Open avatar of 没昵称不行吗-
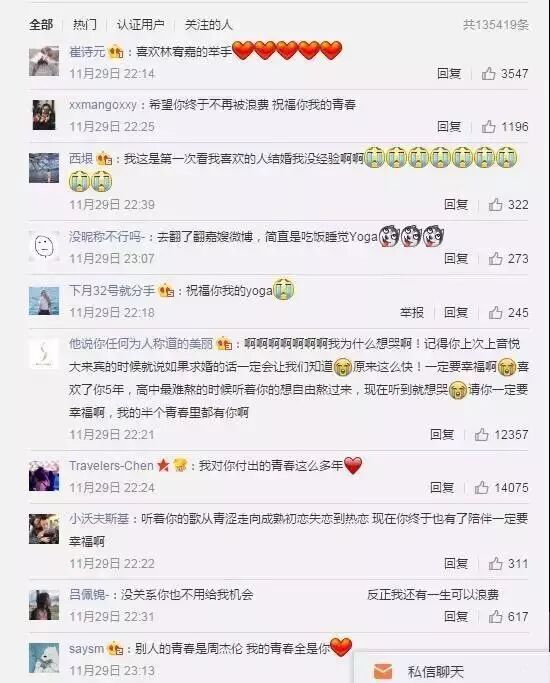The width and height of the screenshot is (550, 683). (44, 247)
